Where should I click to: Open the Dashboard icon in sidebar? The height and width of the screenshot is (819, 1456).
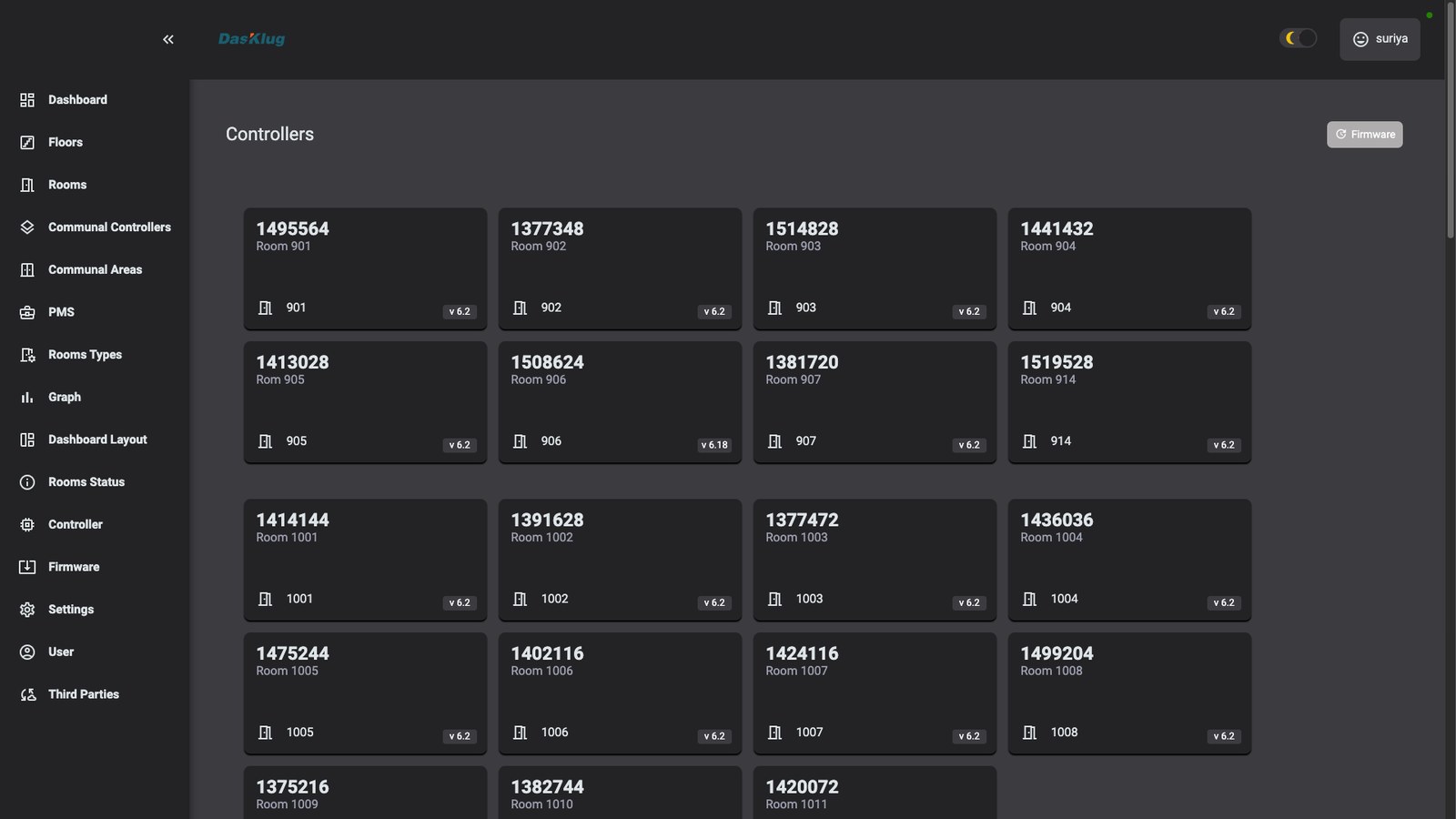(27, 100)
